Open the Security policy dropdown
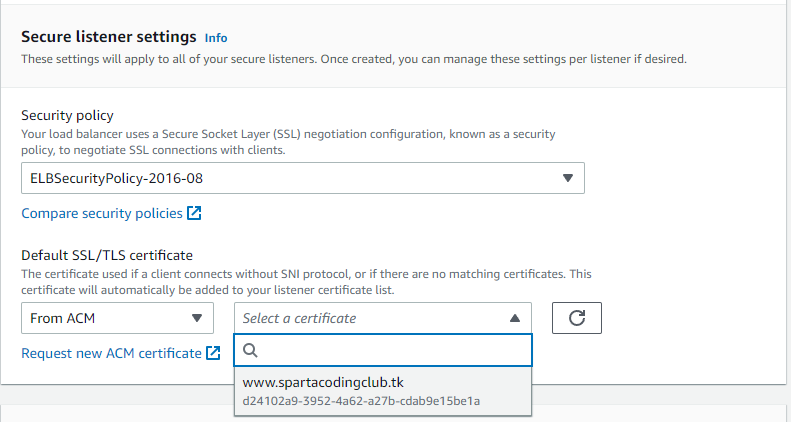Image resolution: width=791 pixels, height=422 pixels. point(303,178)
